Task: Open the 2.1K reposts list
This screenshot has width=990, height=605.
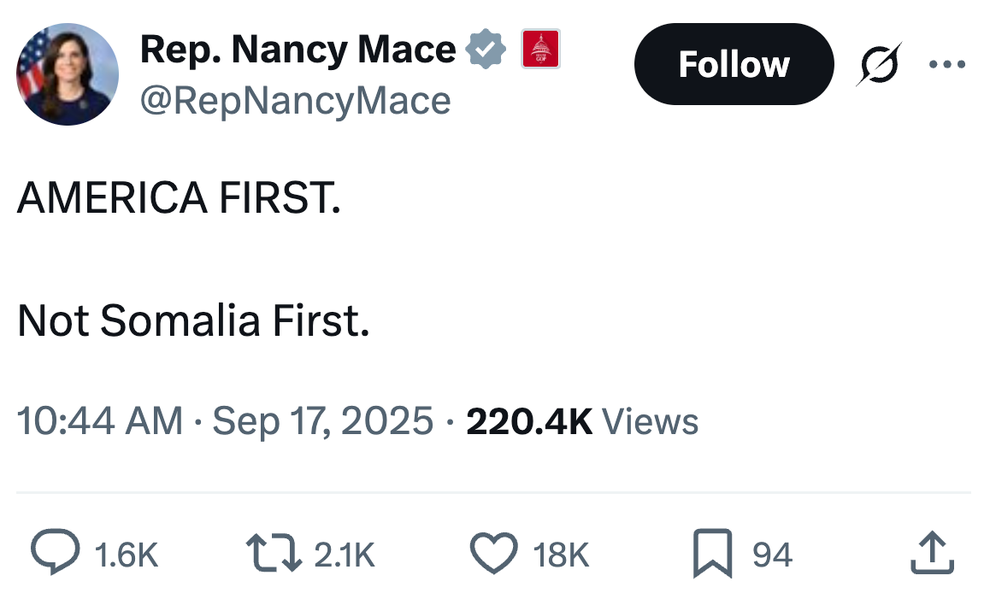Action: [347, 553]
